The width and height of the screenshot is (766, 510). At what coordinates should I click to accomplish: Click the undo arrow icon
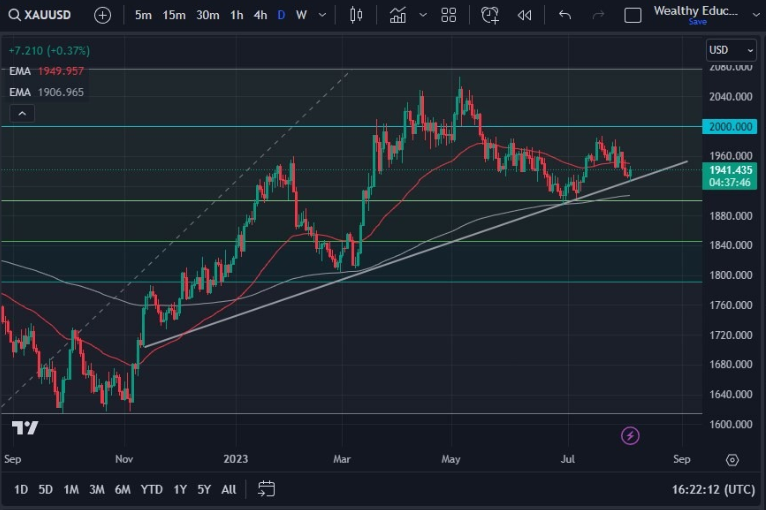[x=565, y=15]
